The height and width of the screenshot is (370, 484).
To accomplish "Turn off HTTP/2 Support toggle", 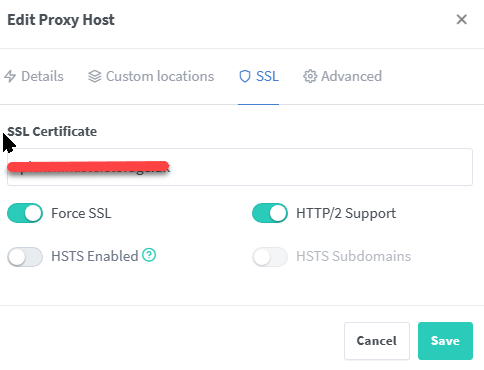I will (x=270, y=213).
